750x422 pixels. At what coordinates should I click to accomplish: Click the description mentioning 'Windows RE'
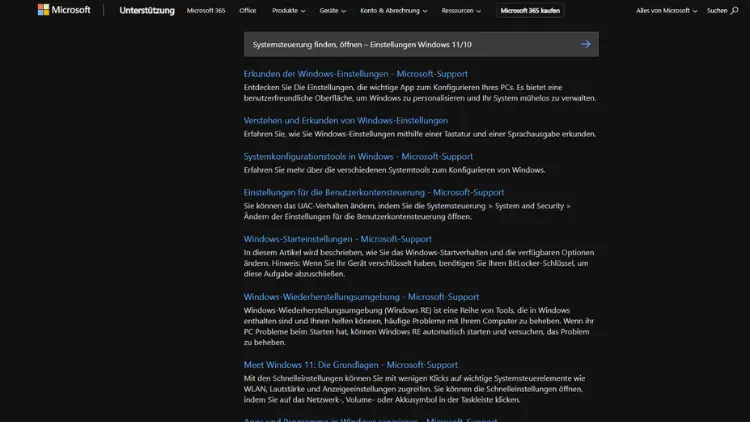(419, 326)
